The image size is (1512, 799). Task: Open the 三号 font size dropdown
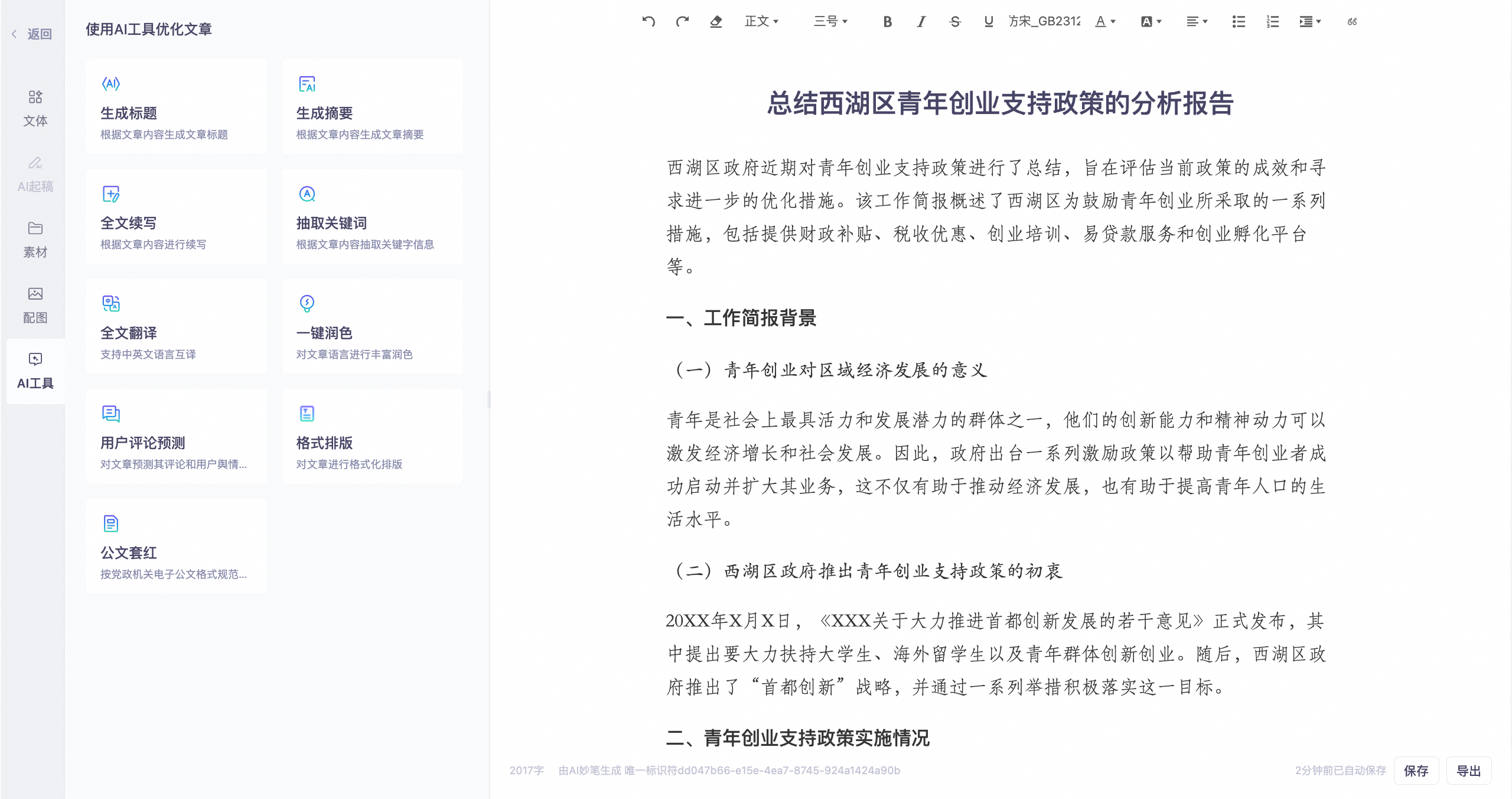830,22
